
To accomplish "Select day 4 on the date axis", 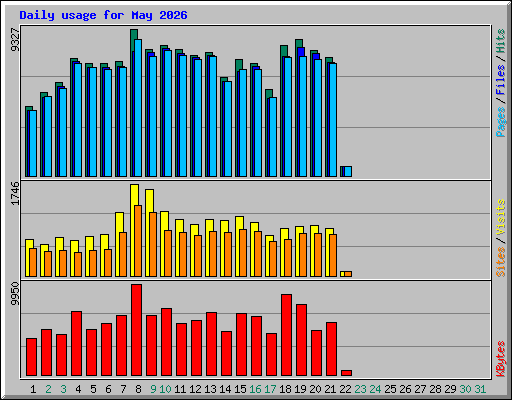I will (x=78, y=389).
